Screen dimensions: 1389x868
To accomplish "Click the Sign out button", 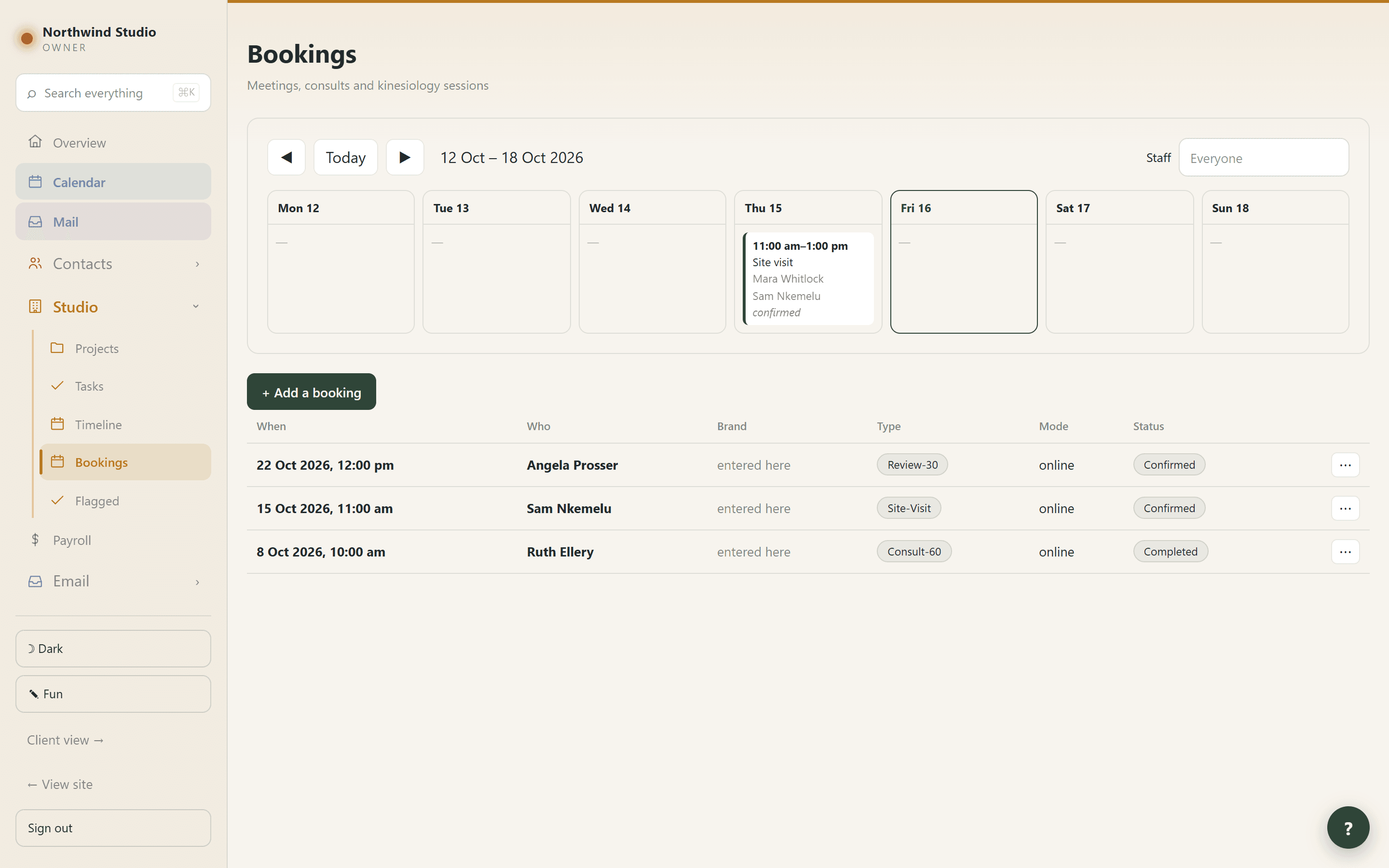I will coord(113,828).
